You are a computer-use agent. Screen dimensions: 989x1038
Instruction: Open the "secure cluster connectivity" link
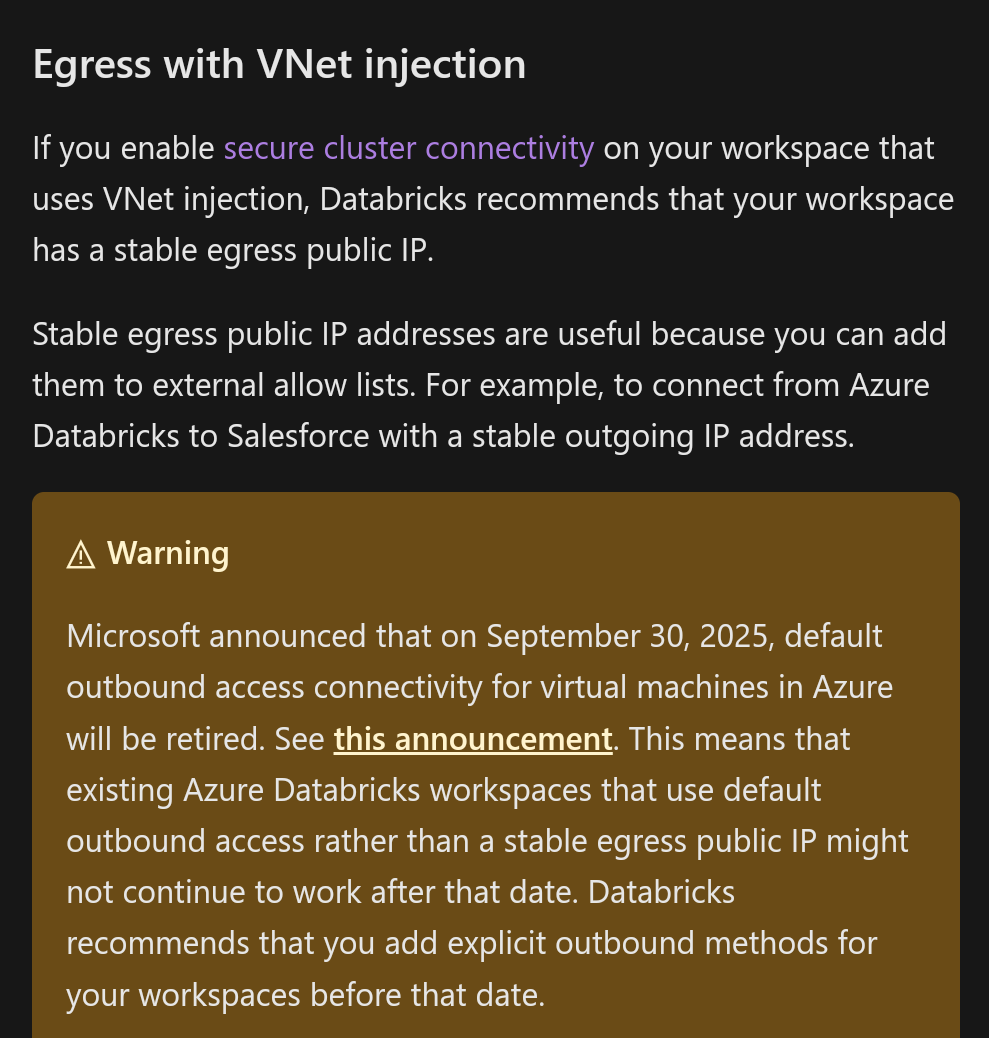coord(409,148)
